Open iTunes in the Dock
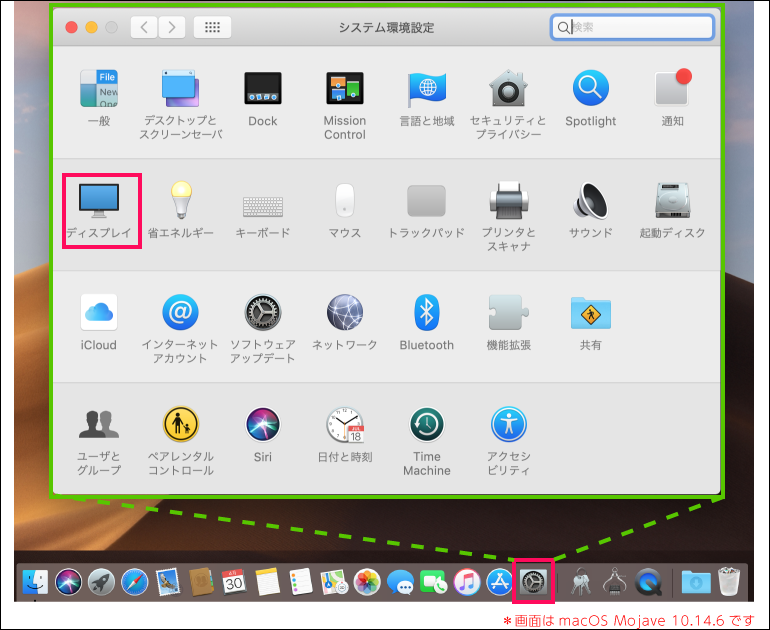770x630 pixels. coord(467,582)
